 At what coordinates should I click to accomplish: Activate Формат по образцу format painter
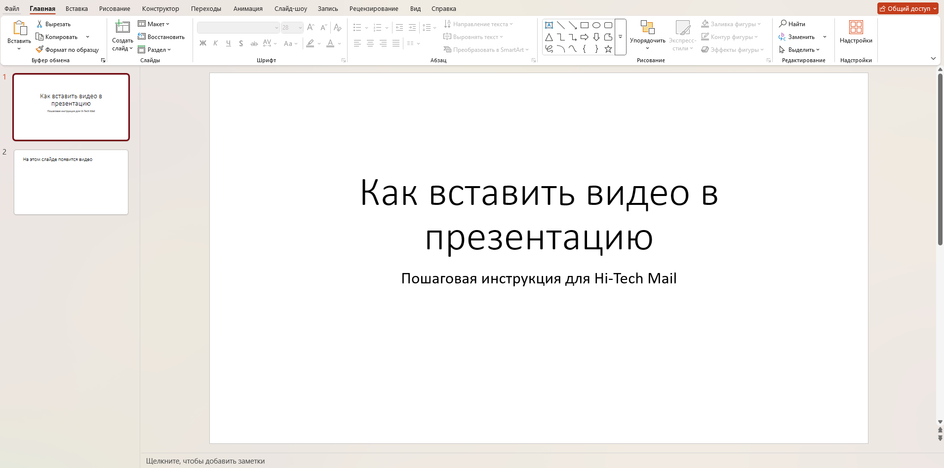tap(67, 50)
